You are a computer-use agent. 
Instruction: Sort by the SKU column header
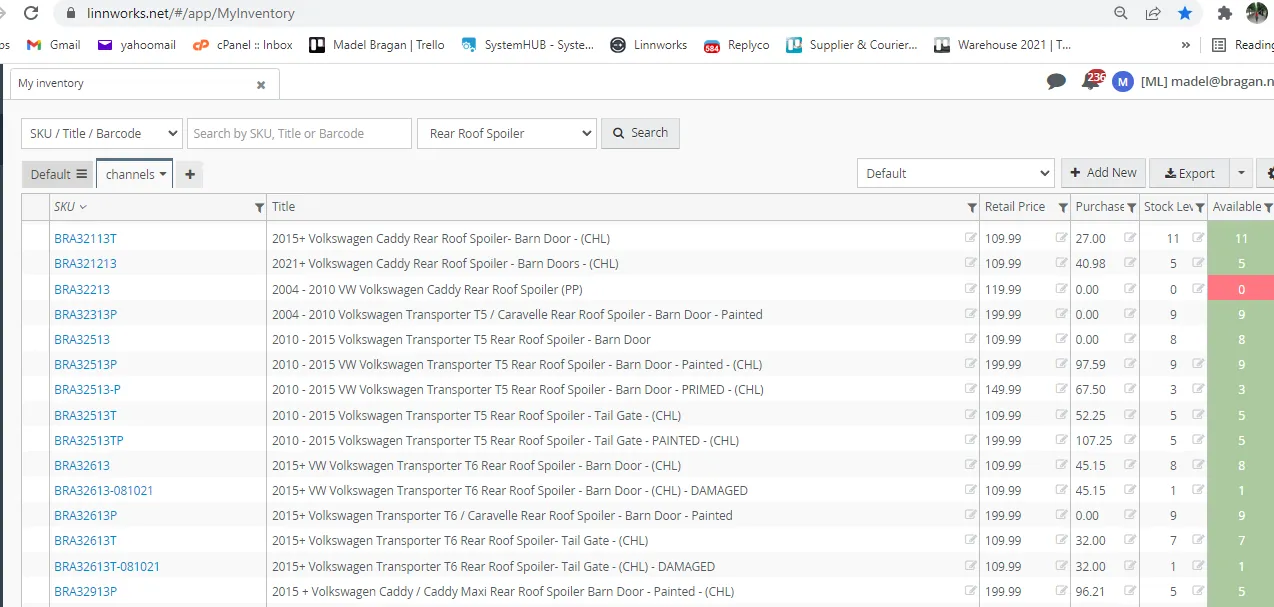(x=70, y=207)
